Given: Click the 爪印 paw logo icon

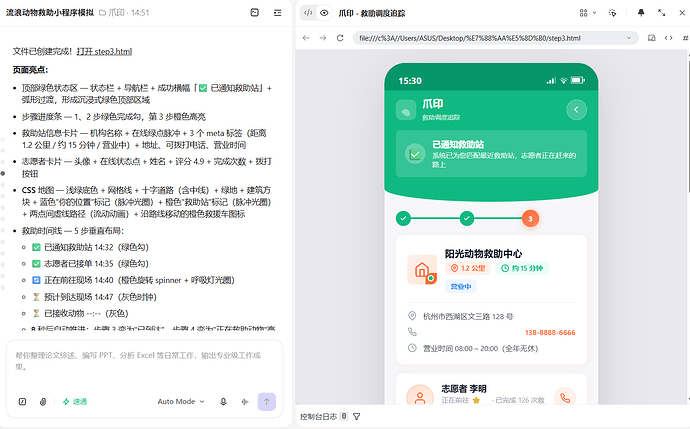Looking at the screenshot, I should 406,110.
